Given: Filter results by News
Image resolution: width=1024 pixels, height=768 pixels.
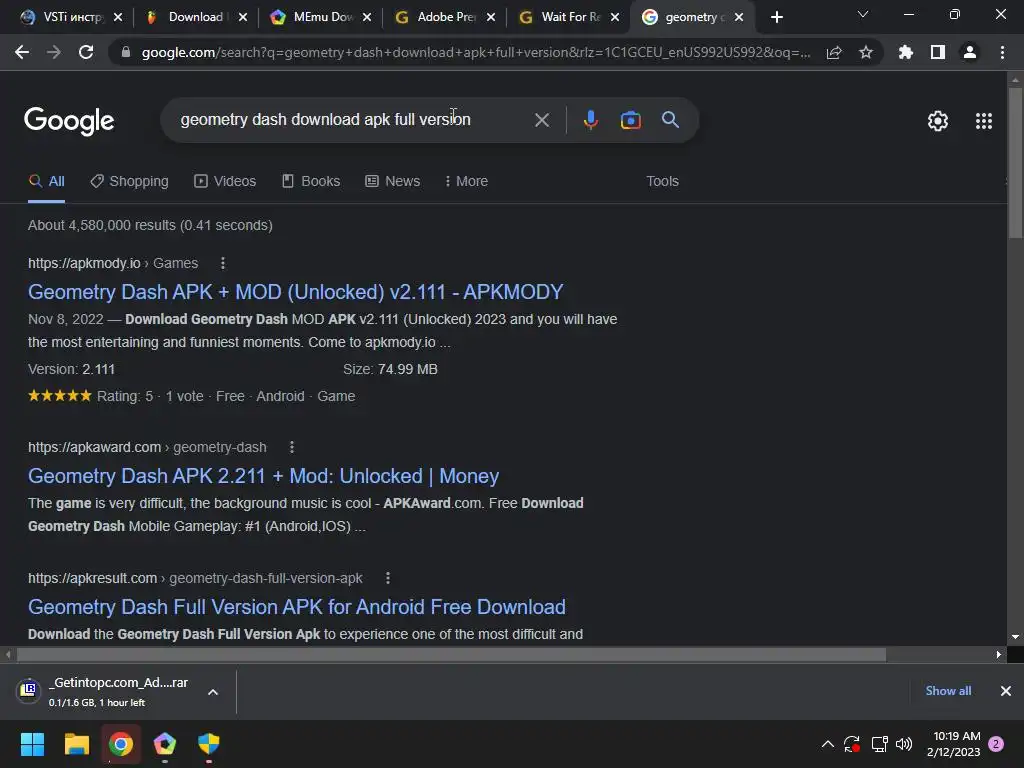Looking at the screenshot, I should (x=392, y=182).
